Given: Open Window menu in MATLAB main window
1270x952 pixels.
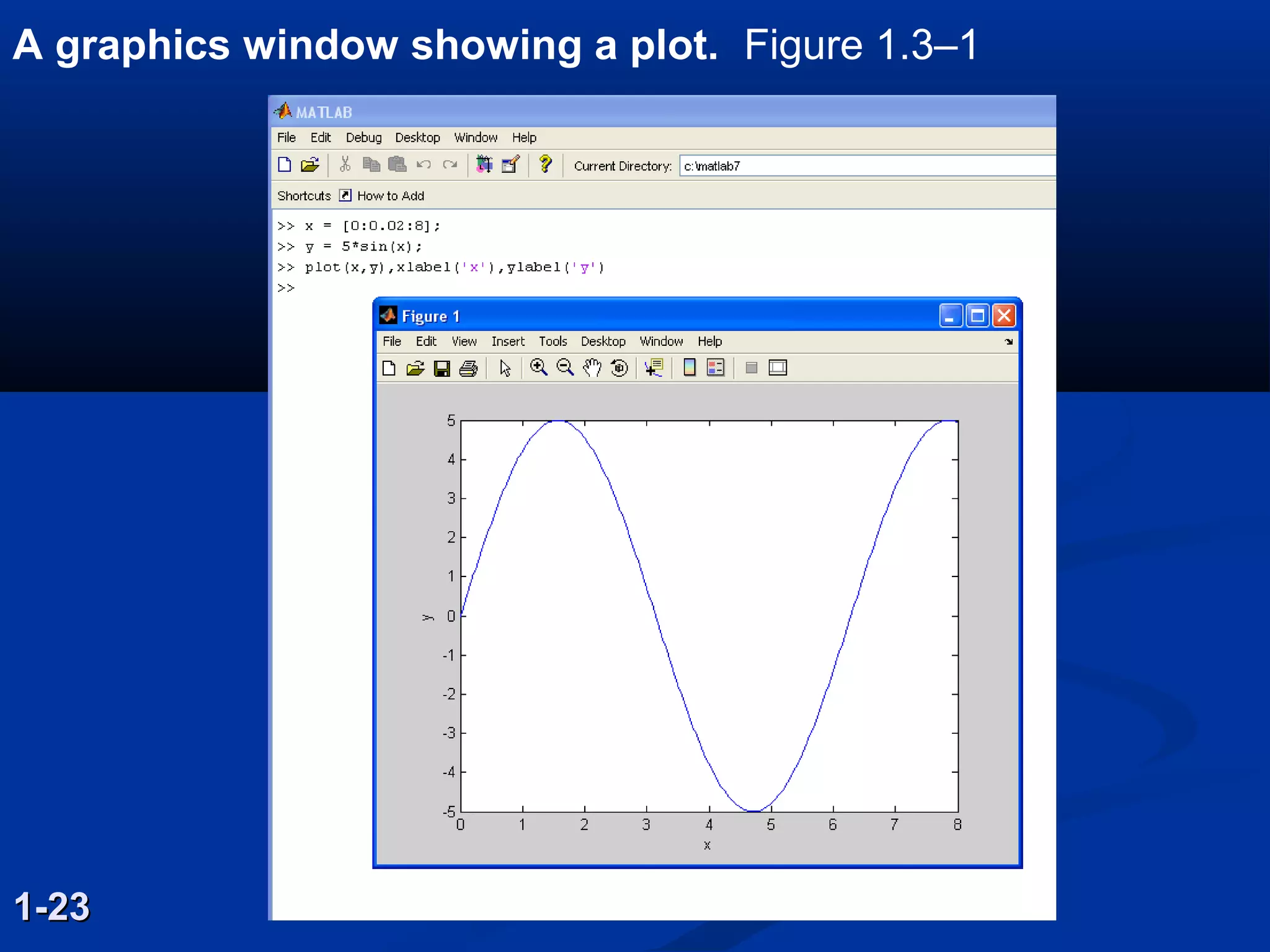Looking at the screenshot, I should pos(476,138).
